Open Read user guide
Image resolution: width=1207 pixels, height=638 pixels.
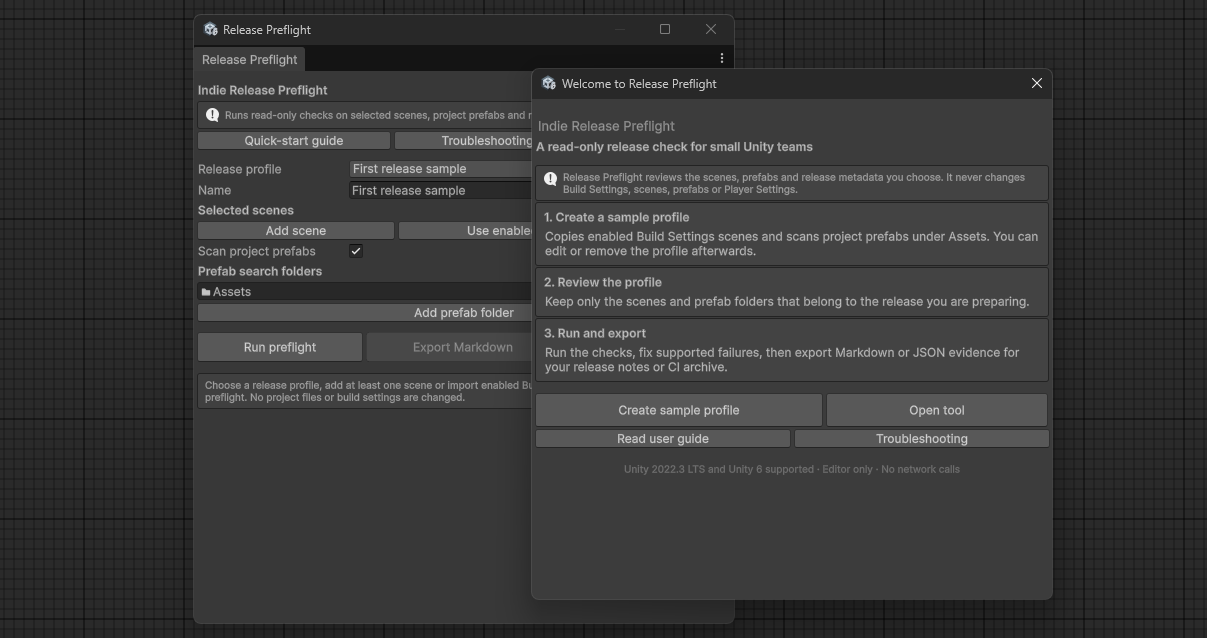pos(663,439)
